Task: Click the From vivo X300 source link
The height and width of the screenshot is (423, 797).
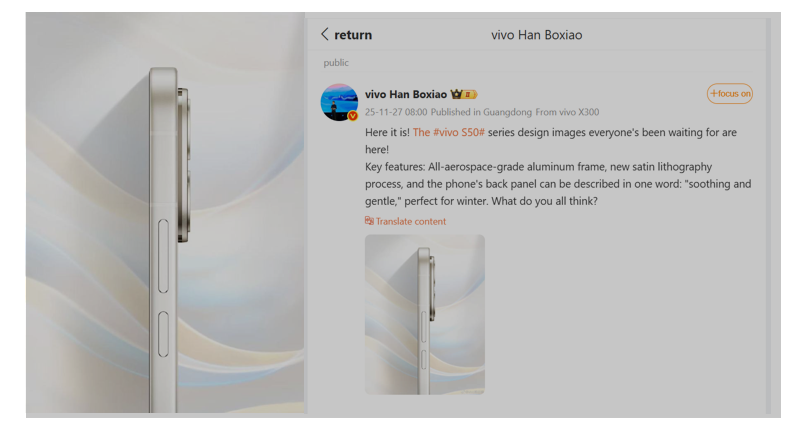Action: pos(567,112)
